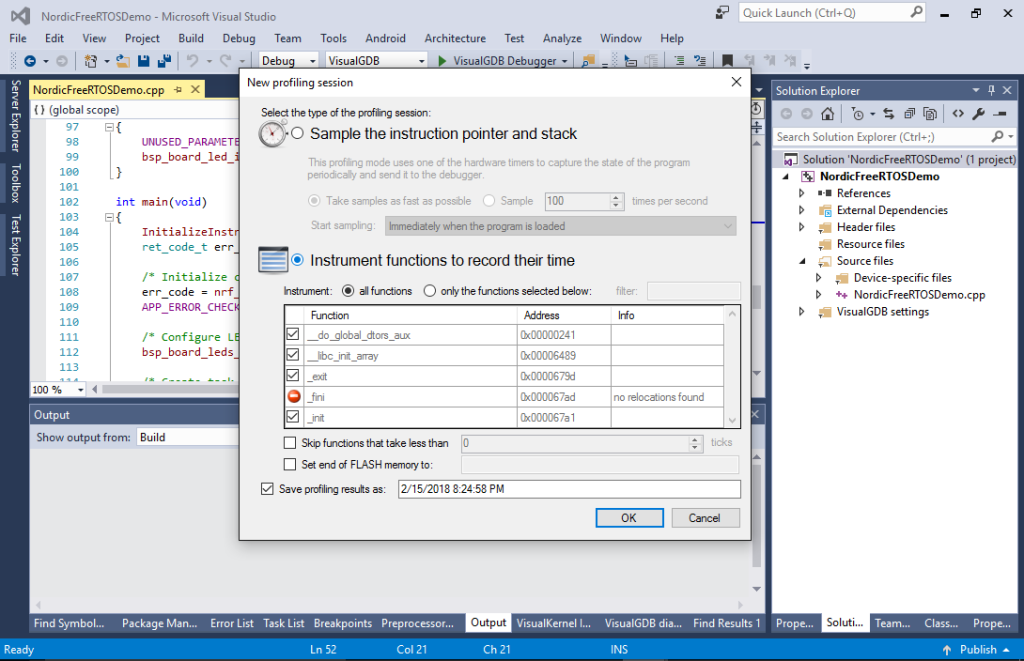Enable 'Skip functions that take less than' checkbox

tap(291, 442)
